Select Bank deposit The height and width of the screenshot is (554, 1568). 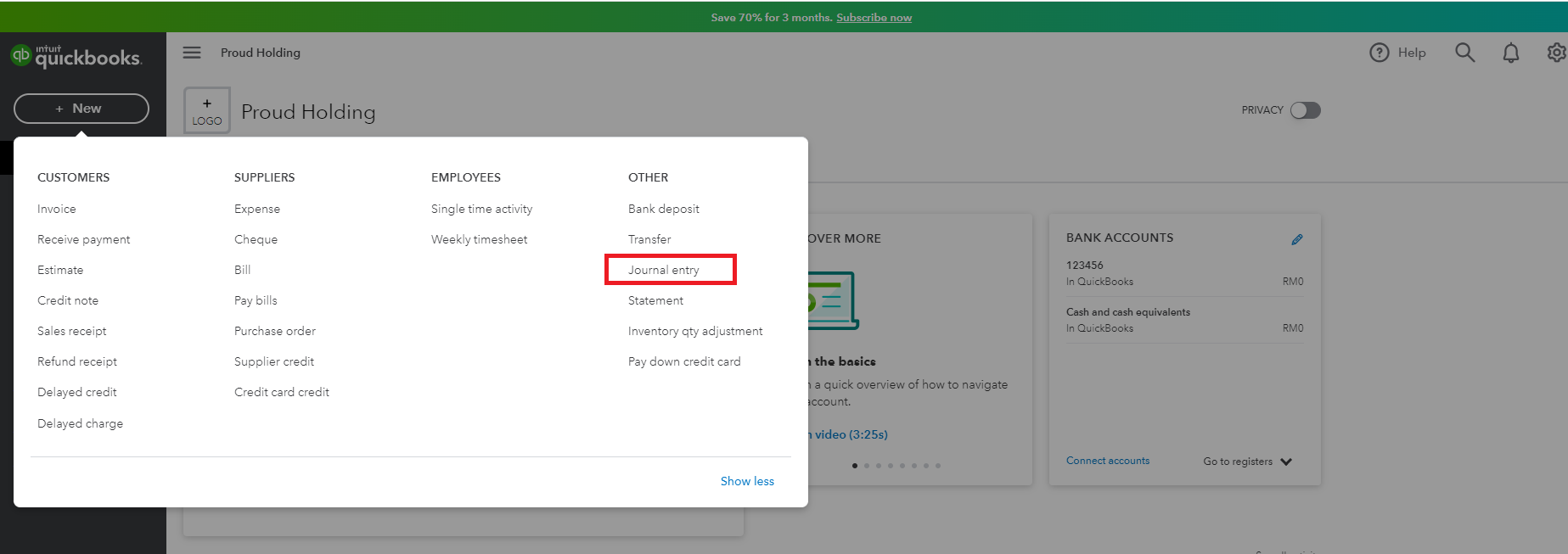pos(664,209)
